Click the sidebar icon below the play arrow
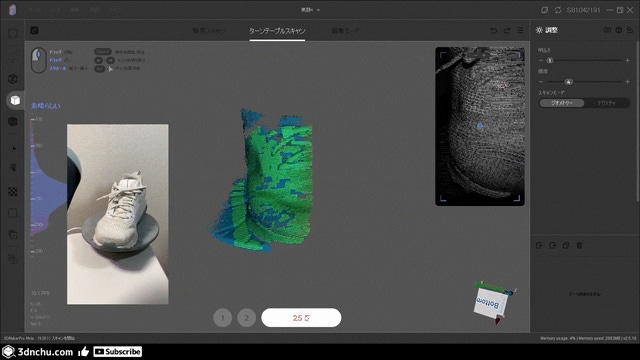The height and width of the screenshot is (360, 640). [13, 168]
